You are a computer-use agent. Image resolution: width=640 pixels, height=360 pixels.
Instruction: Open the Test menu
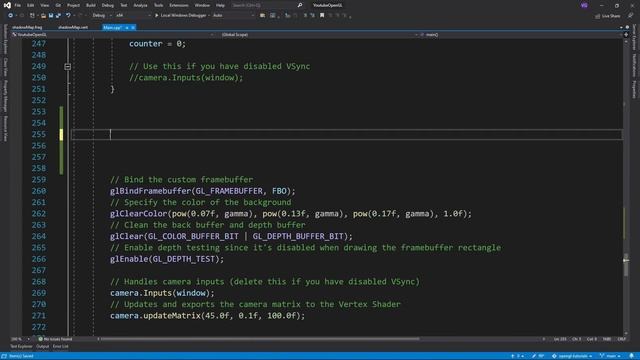coord(124,5)
